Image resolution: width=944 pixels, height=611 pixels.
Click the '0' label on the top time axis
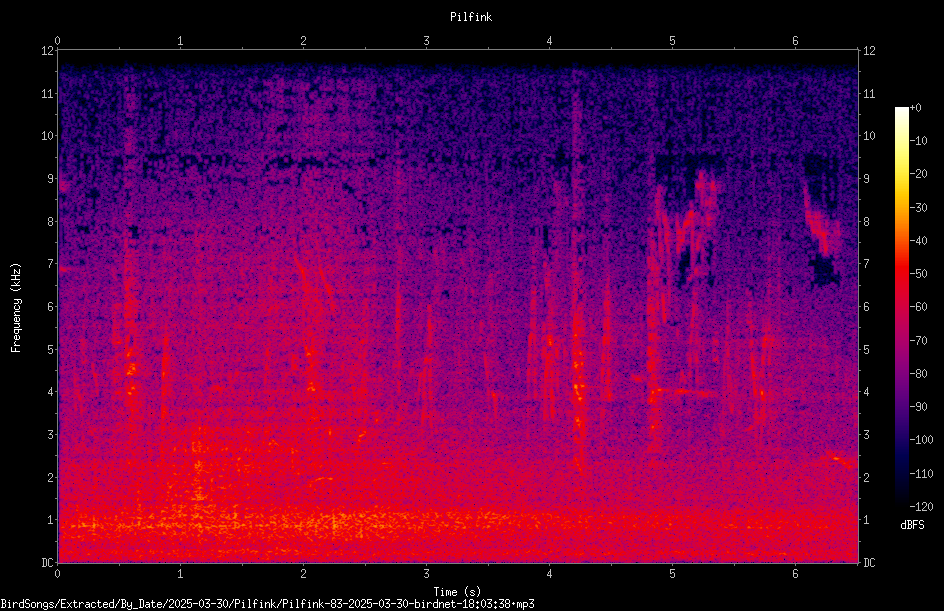pos(57,41)
